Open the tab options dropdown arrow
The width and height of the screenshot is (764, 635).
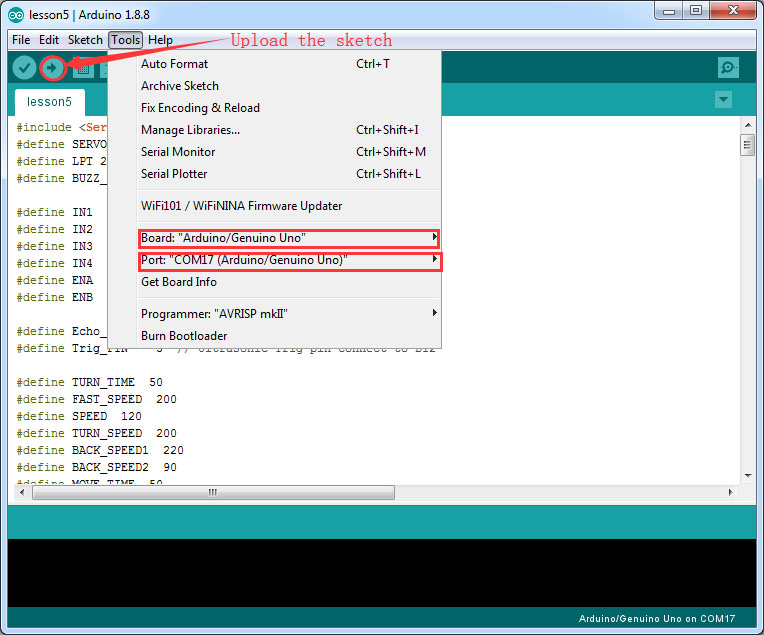(723, 100)
